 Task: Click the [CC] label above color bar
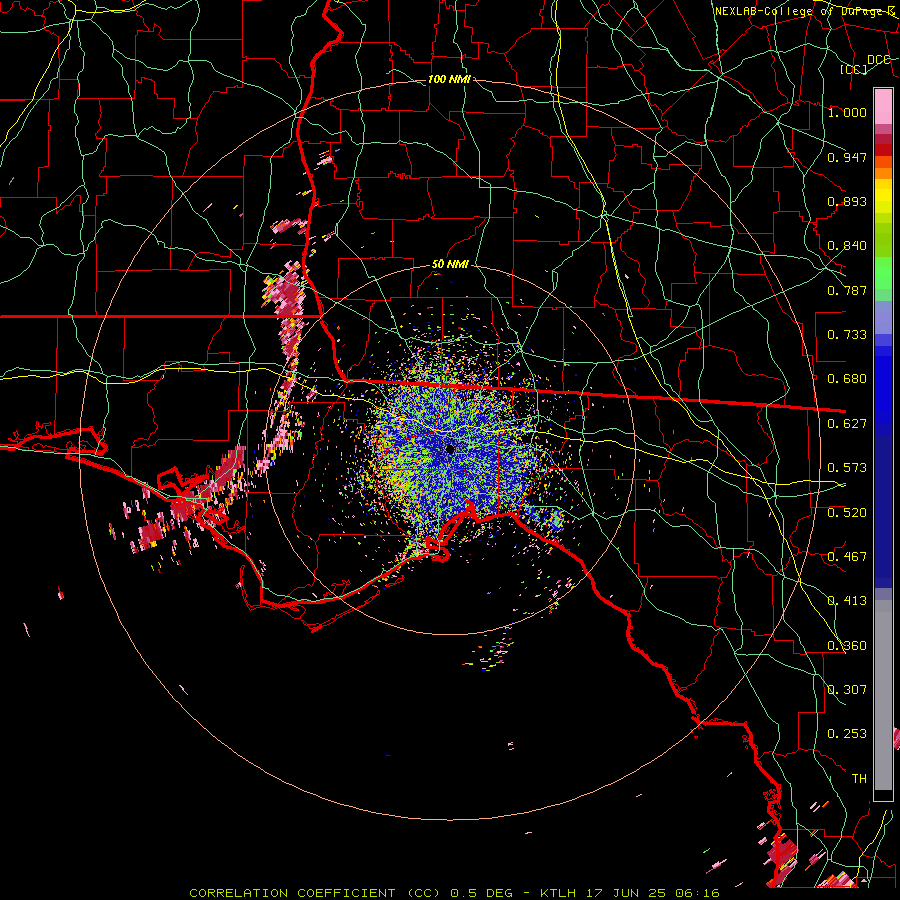click(x=854, y=69)
